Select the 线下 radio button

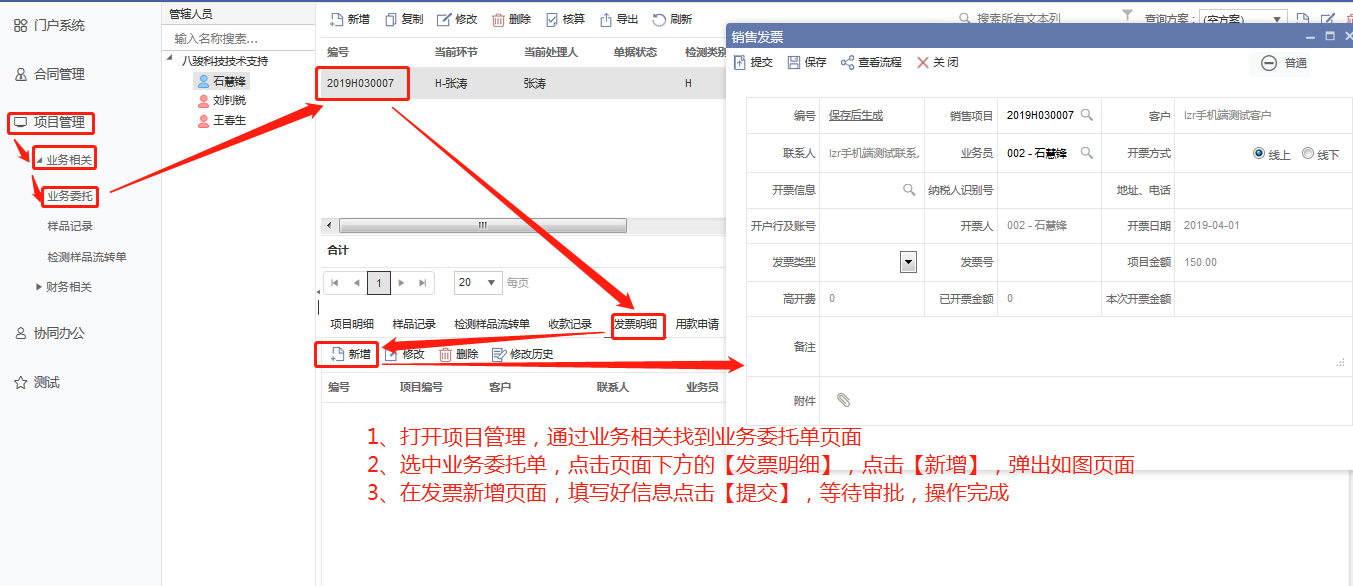click(x=1308, y=154)
